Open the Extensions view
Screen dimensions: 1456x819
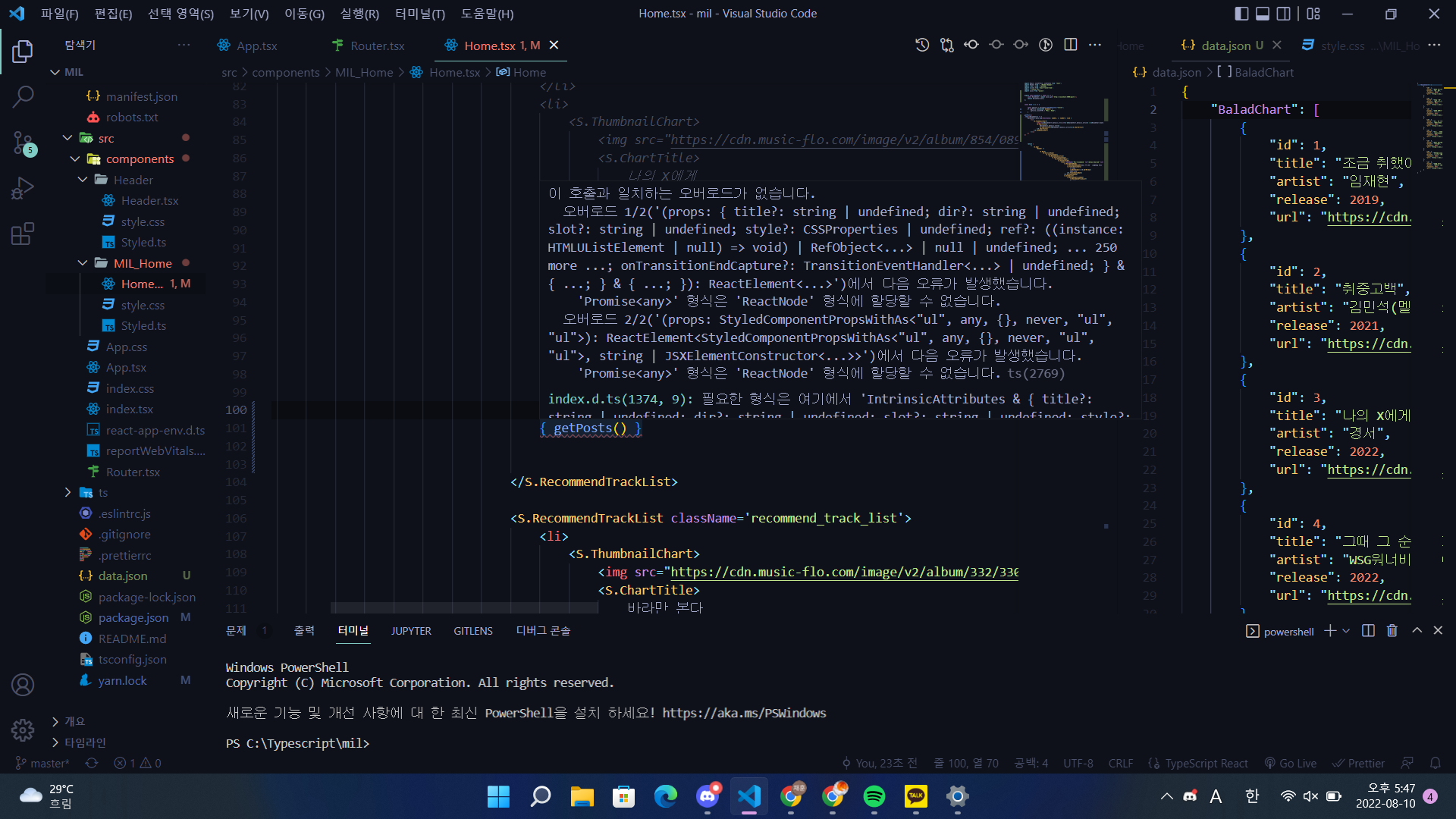click(23, 234)
